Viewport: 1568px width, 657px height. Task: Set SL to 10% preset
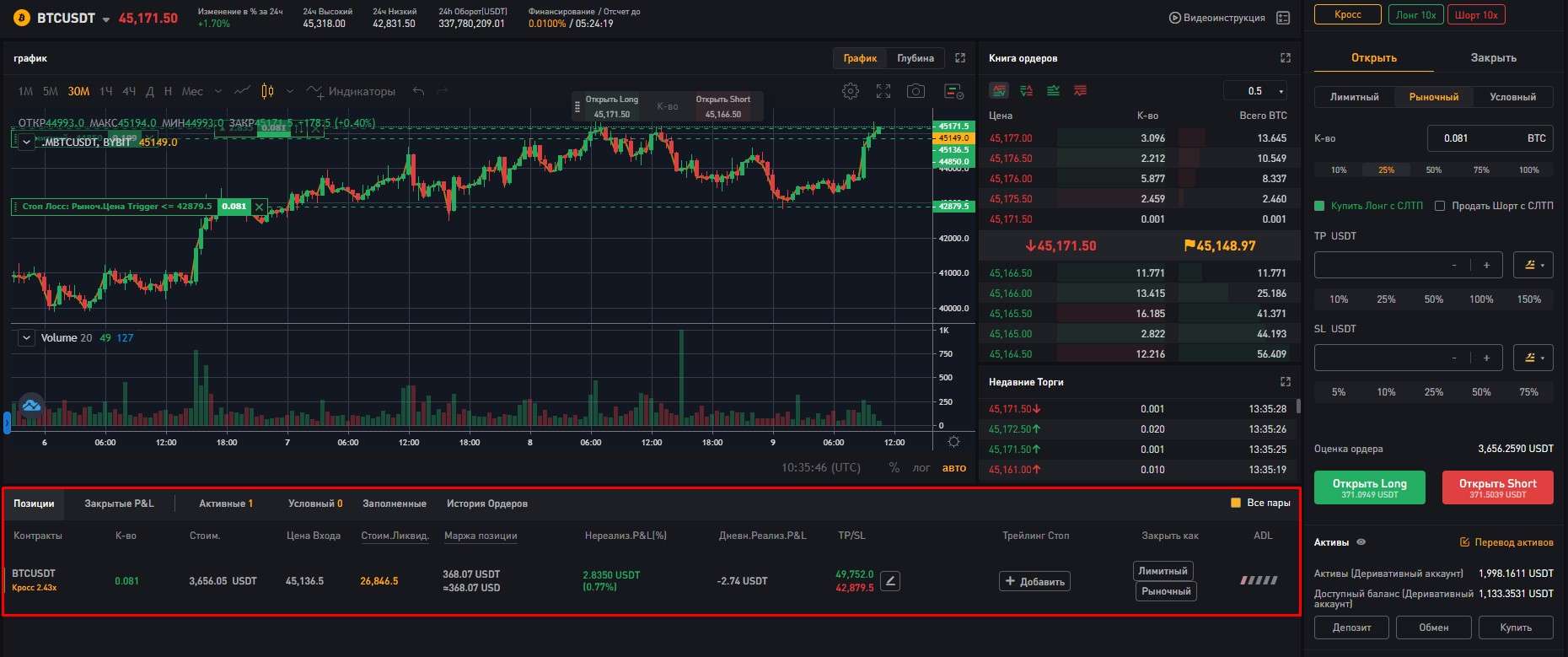tap(1386, 392)
